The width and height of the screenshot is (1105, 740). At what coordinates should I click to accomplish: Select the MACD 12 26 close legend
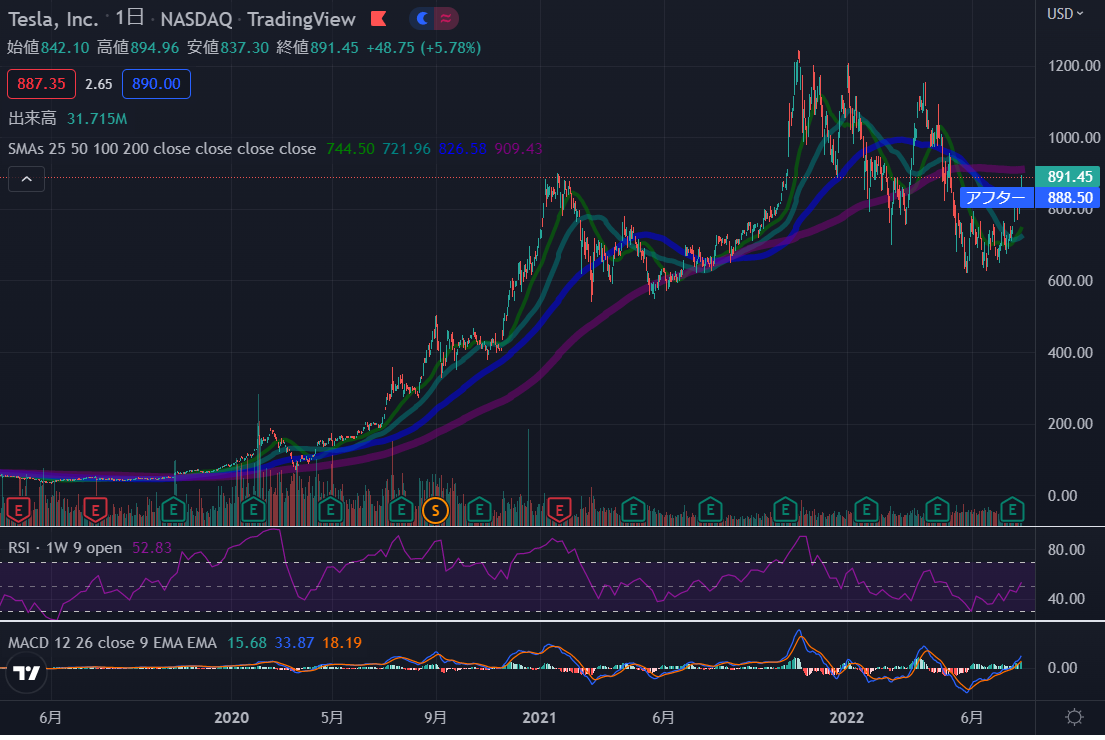[x=113, y=643]
